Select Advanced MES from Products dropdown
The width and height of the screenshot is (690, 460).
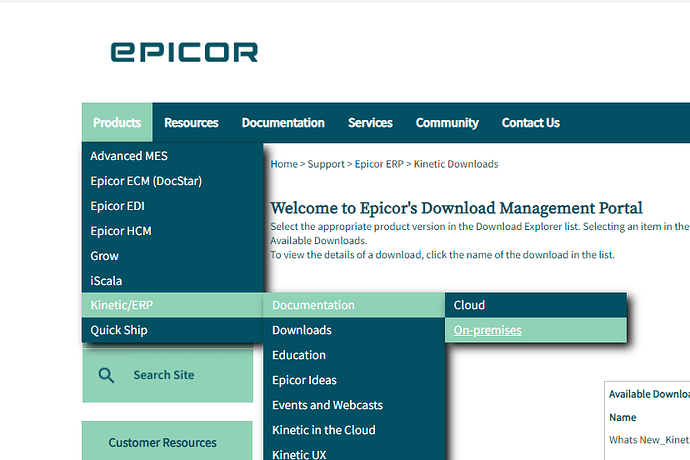[x=172, y=156]
